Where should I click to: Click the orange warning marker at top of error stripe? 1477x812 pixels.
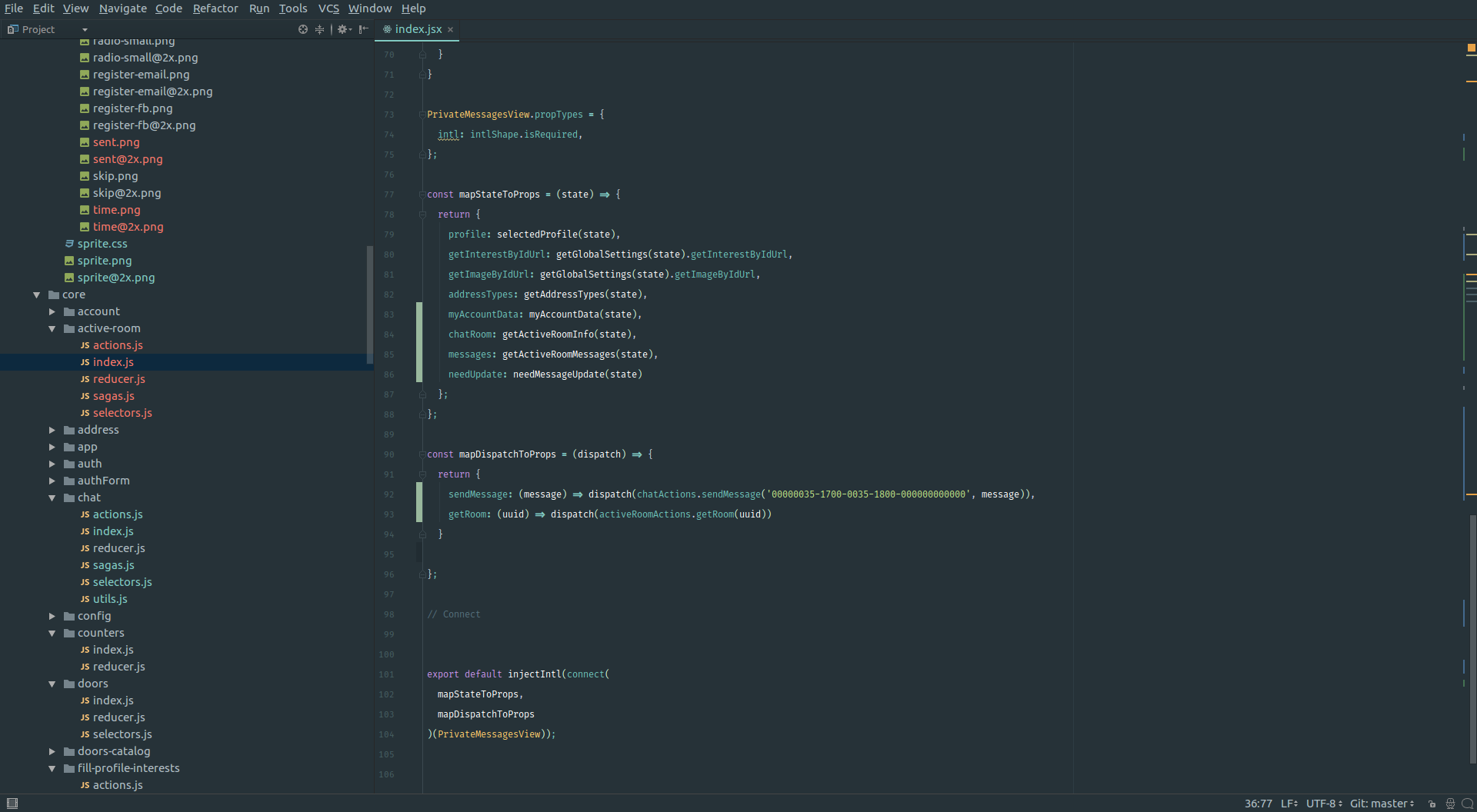1471,48
